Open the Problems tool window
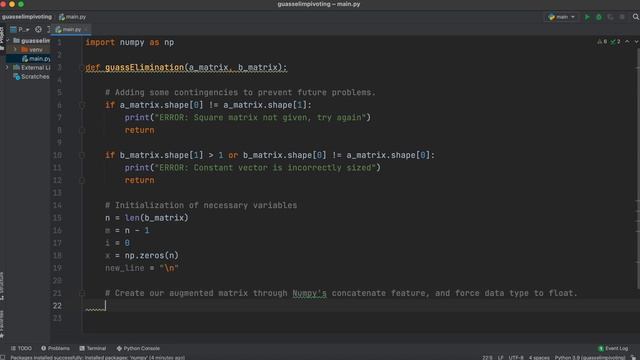 (x=56, y=348)
